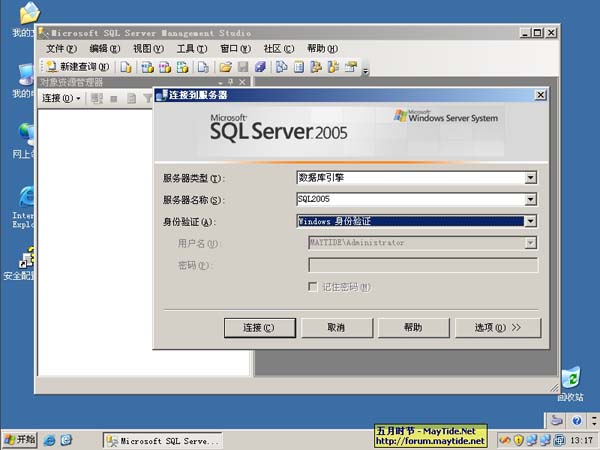Click the 连接 (Connect) button in dialog
600x450 pixels.
[x=260, y=327]
